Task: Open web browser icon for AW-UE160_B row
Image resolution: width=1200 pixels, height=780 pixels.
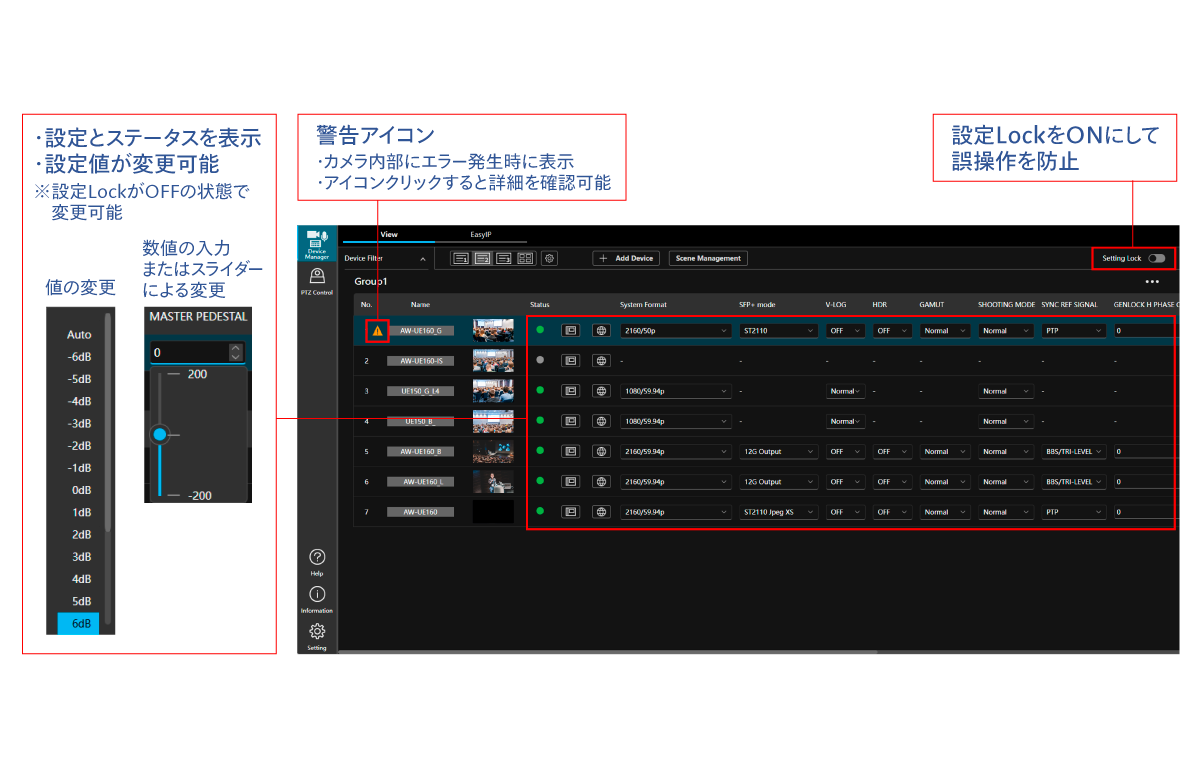Action: pos(601,451)
